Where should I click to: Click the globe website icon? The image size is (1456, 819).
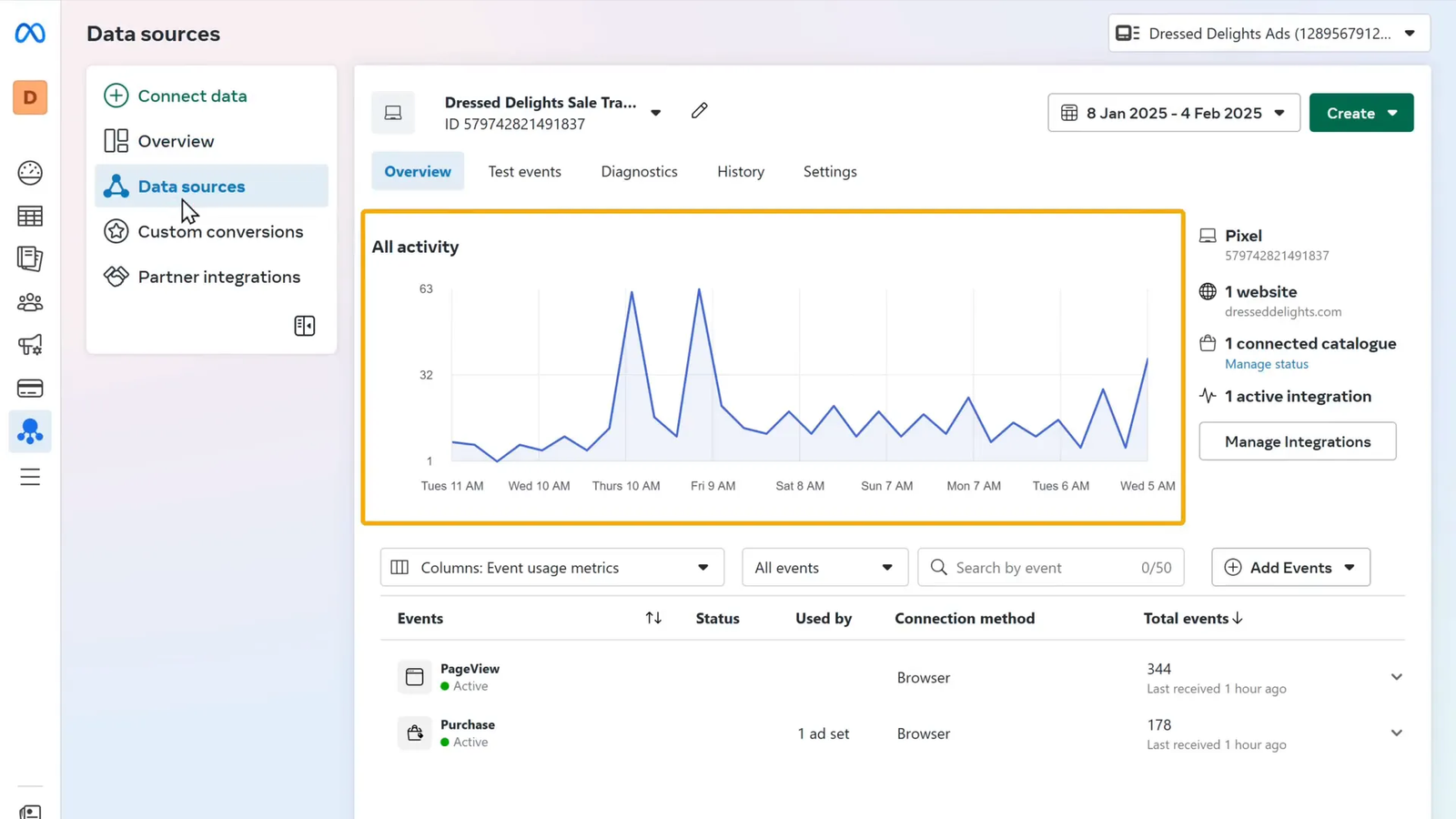tap(1208, 291)
